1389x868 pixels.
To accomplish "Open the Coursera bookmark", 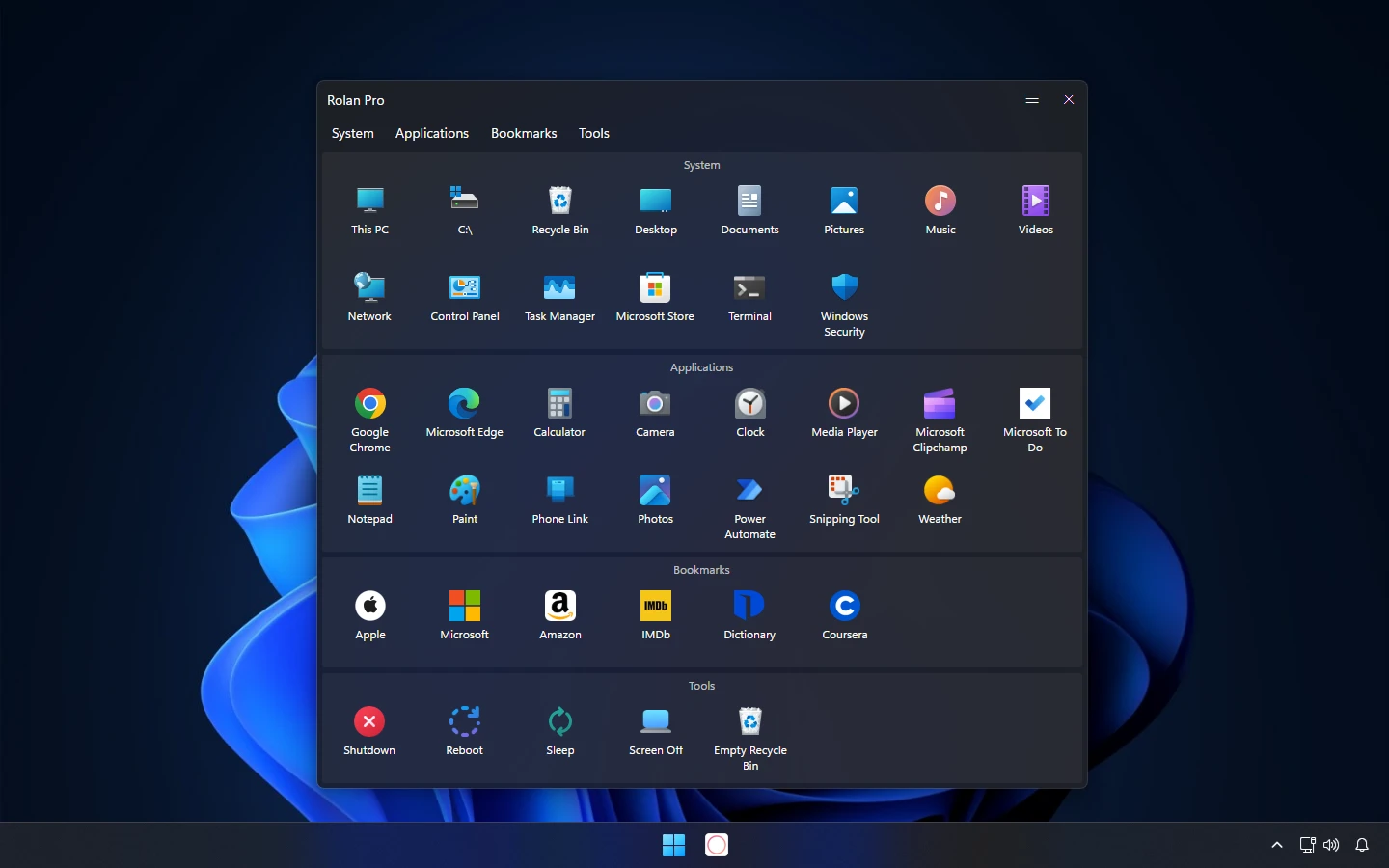I will pos(844,607).
